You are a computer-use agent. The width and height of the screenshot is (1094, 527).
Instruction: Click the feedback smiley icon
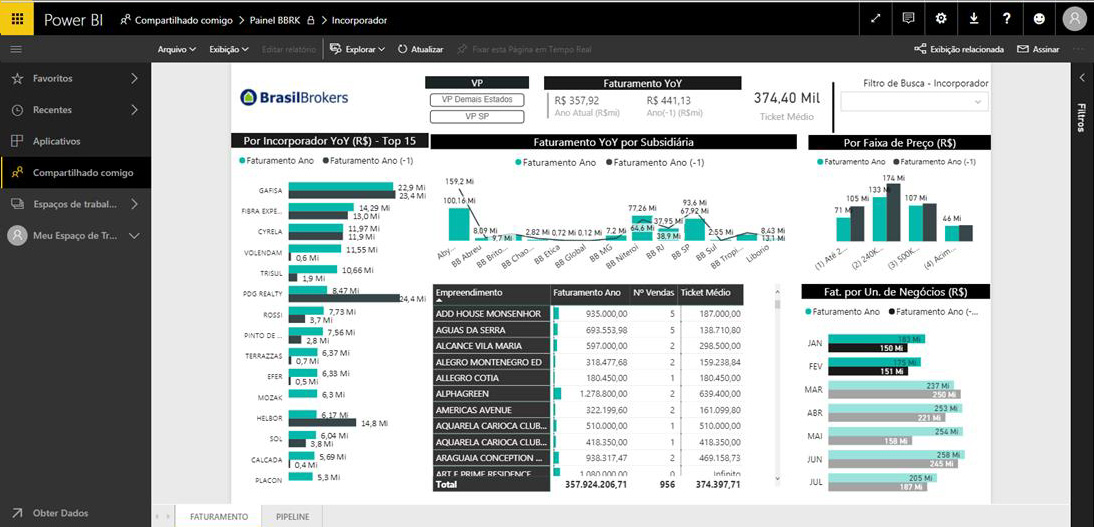(1039, 20)
